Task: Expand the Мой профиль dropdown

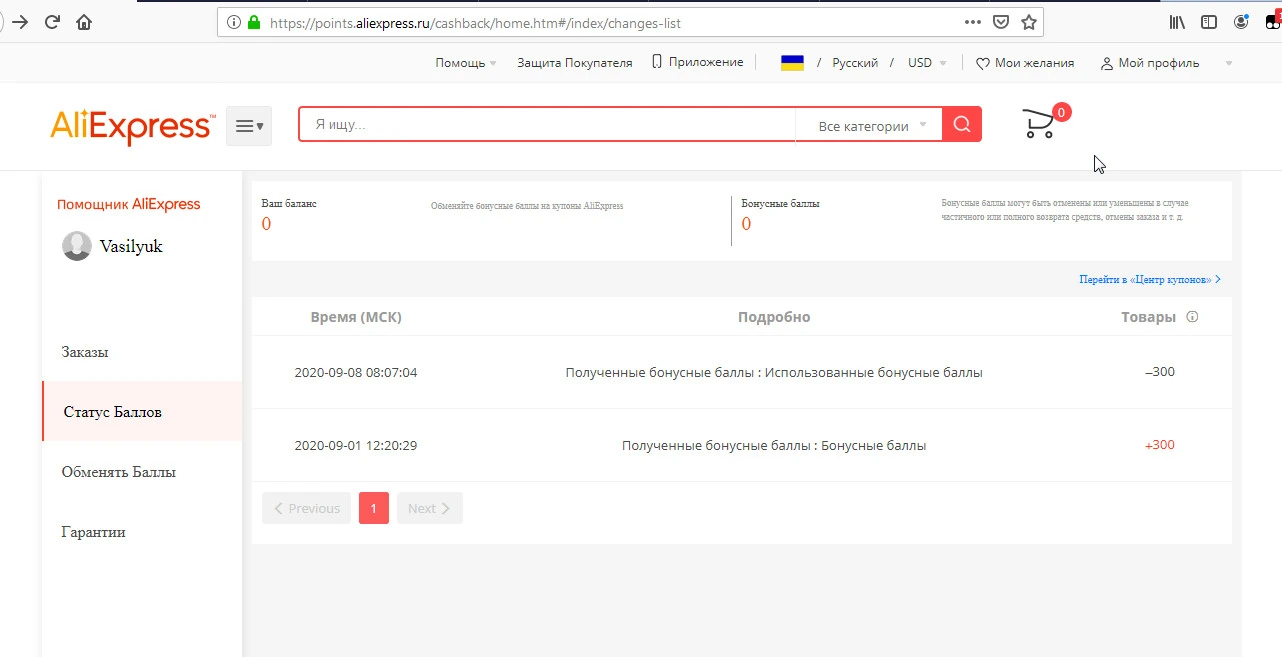Action: [x=1166, y=63]
